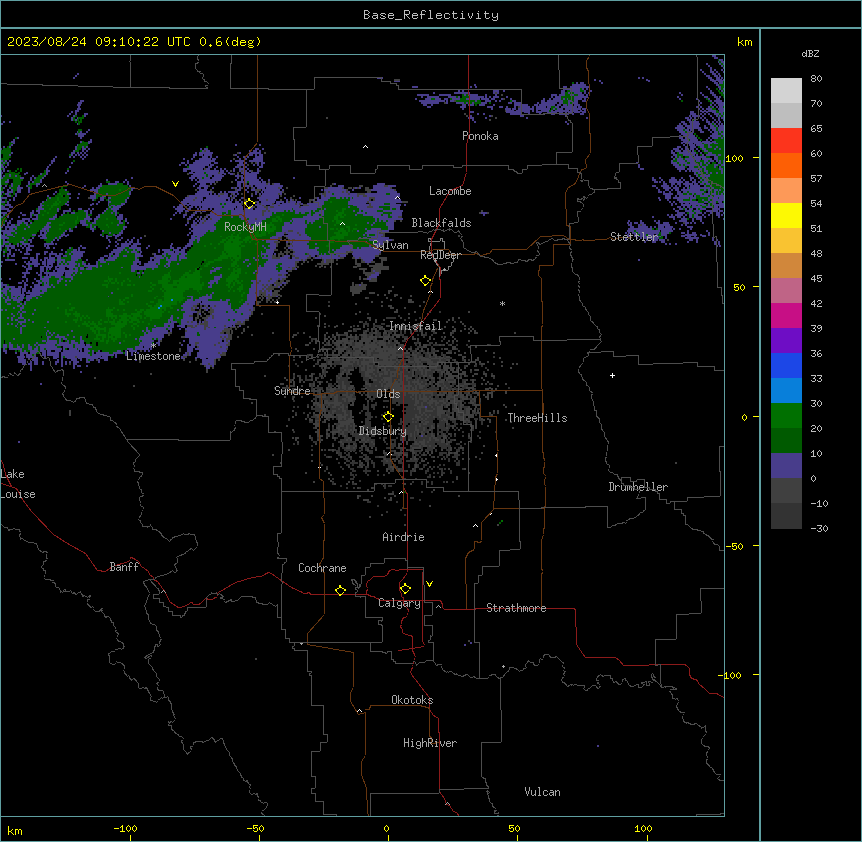Image resolution: width=862 pixels, height=842 pixels.
Task: Click the -100 tick on bottom axis
Action: tap(126, 828)
